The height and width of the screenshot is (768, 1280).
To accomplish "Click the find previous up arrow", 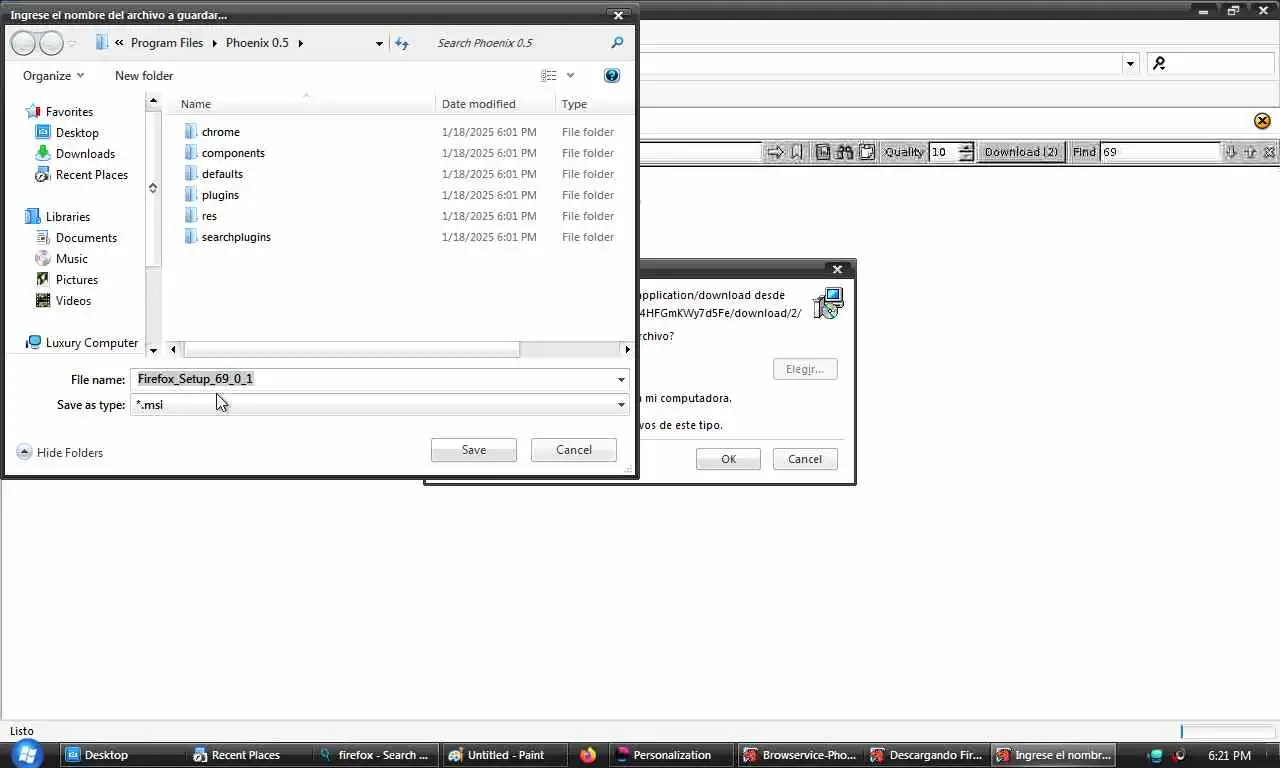I will [x=1250, y=152].
